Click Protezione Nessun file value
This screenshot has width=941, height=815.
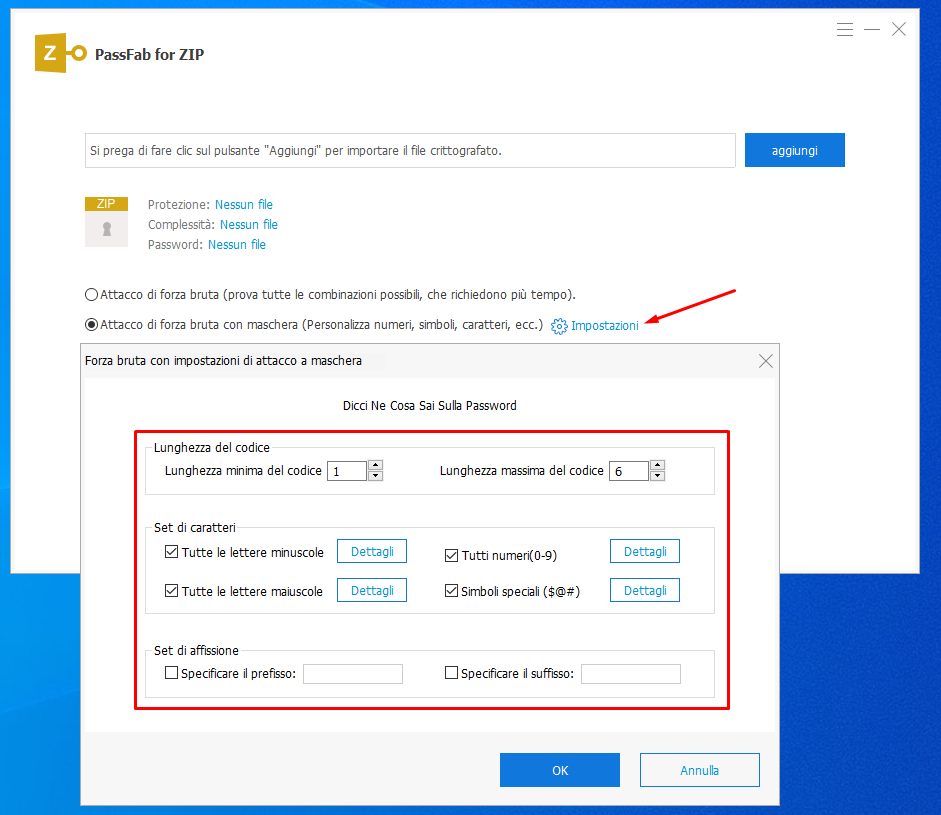244,205
